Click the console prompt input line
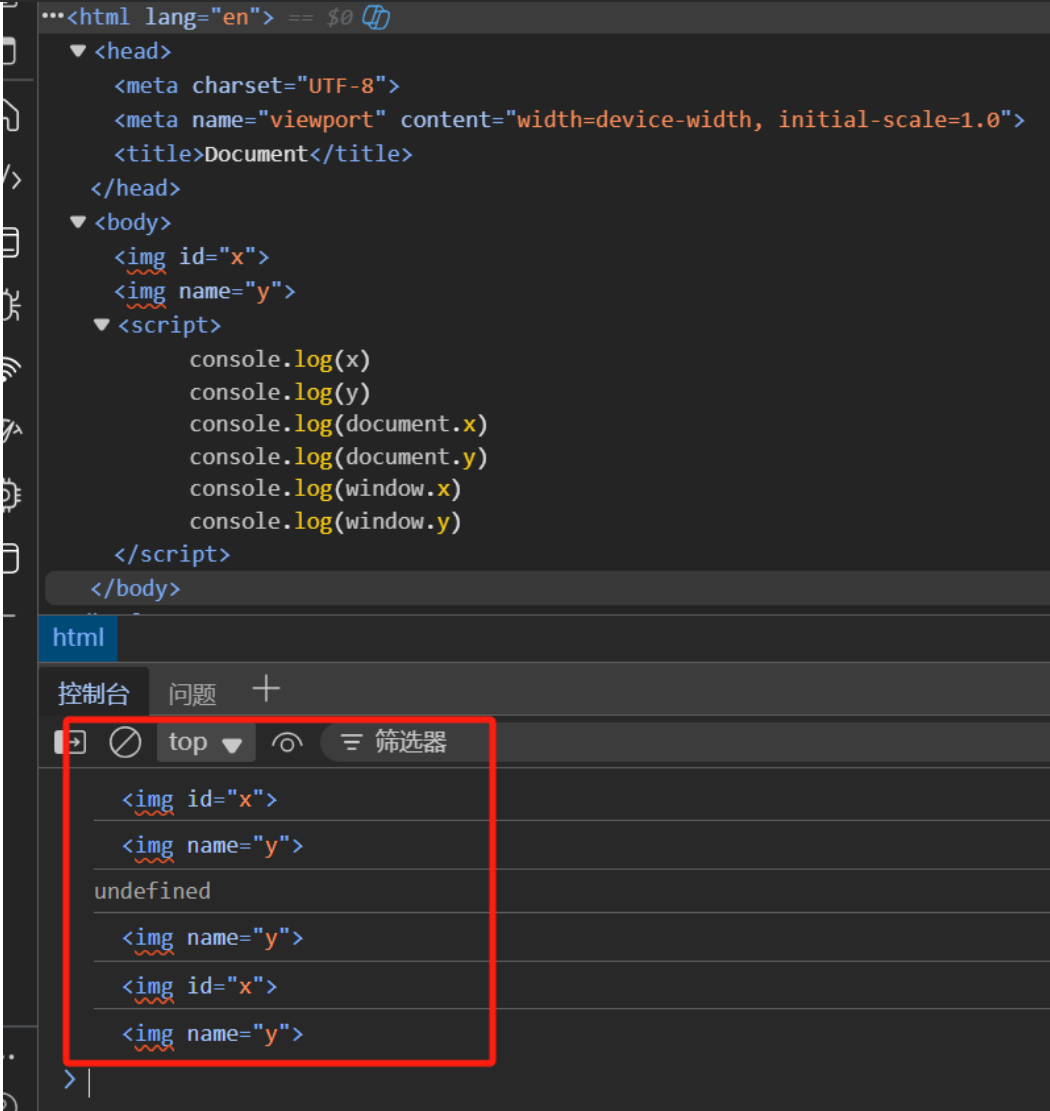The image size is (1050, 1111). 567,1081
